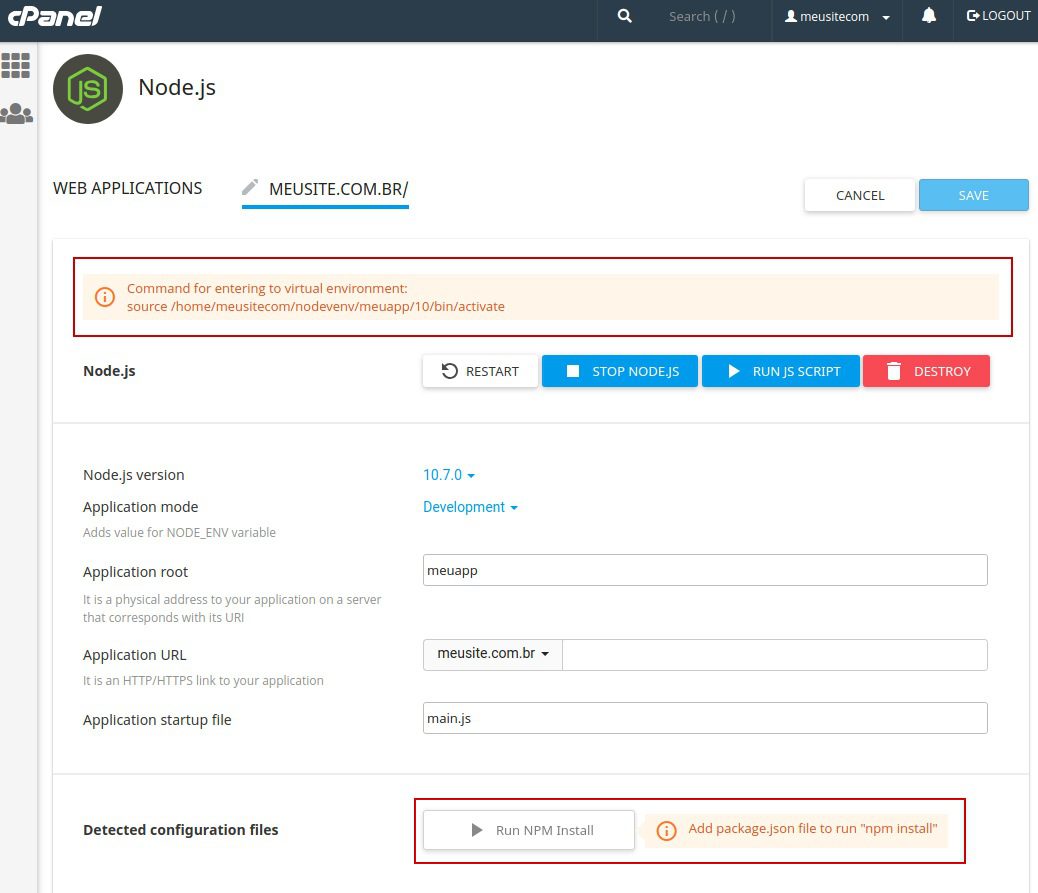Open the Node.js version 10.7.0 dropdown

(x=449, y=475)
